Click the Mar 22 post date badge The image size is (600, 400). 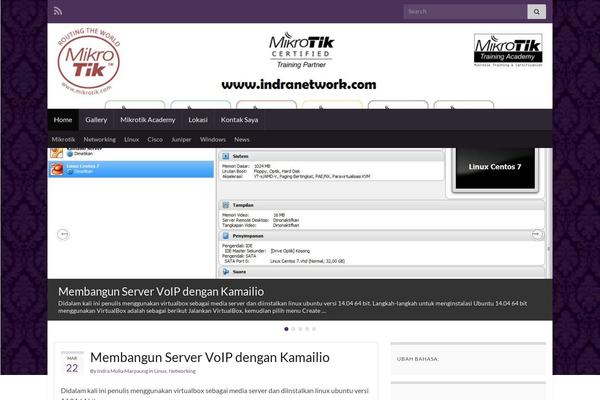72,363
